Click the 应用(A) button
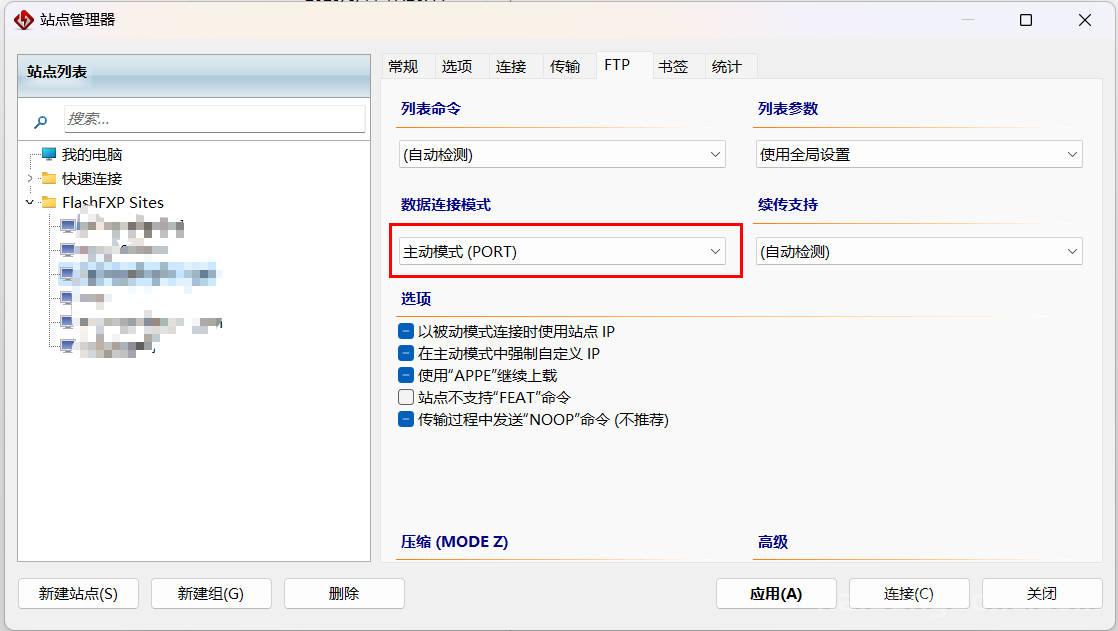Viewport: 1118px width, 631px height. click(x=776, y=593)
